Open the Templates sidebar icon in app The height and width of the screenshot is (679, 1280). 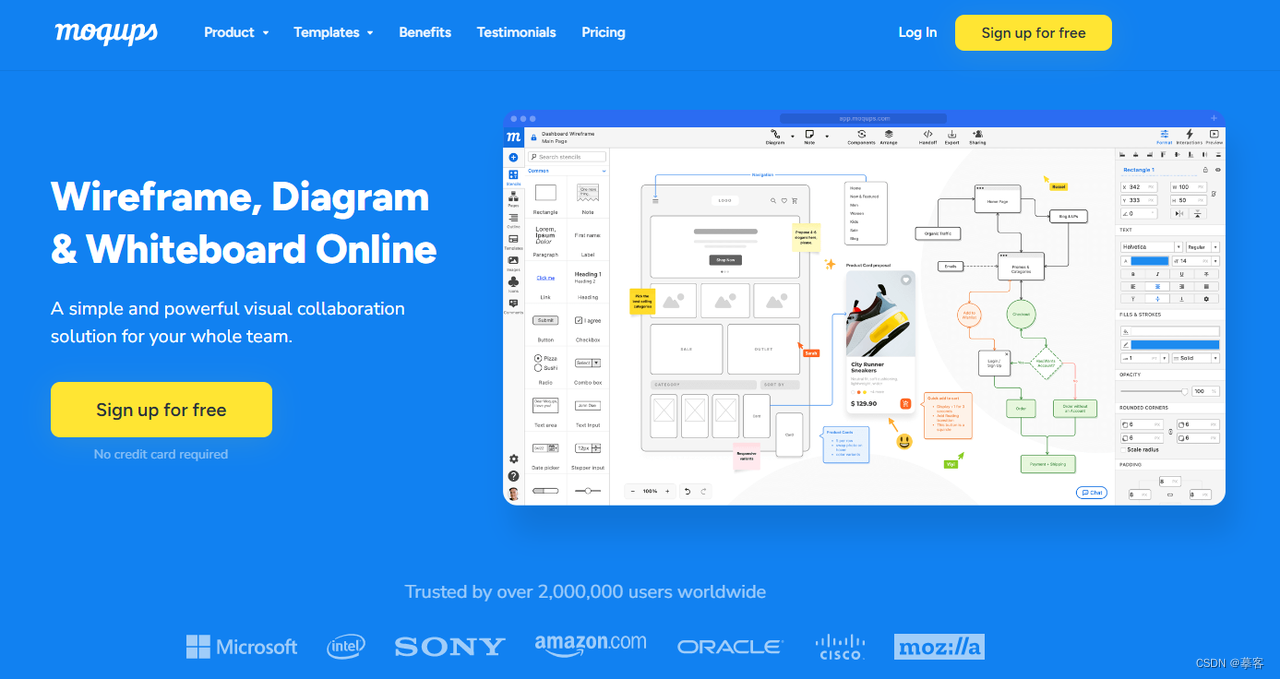(x=513, y=241)
